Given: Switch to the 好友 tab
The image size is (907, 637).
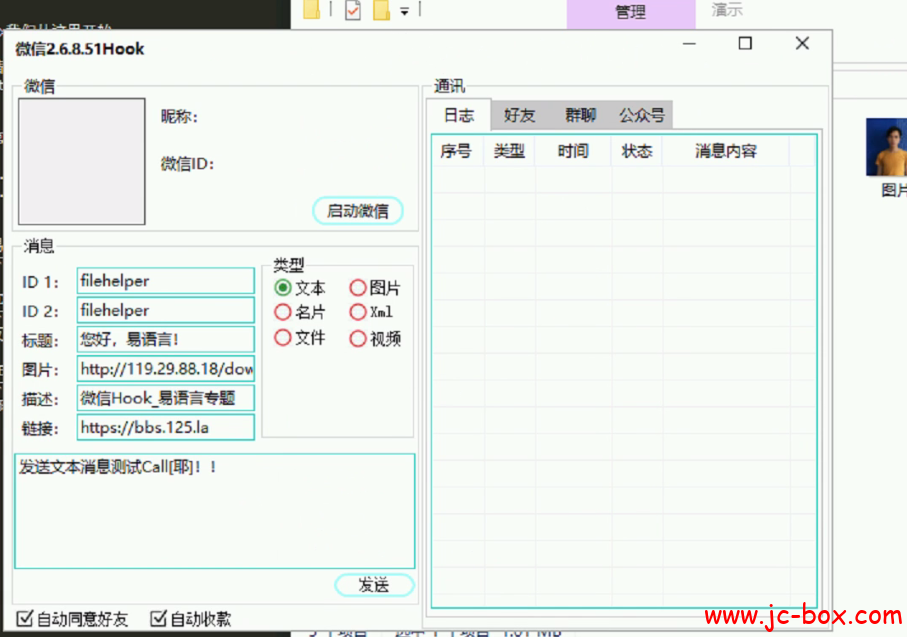Looking at the screenshot, I should click(x=519, y=115).
